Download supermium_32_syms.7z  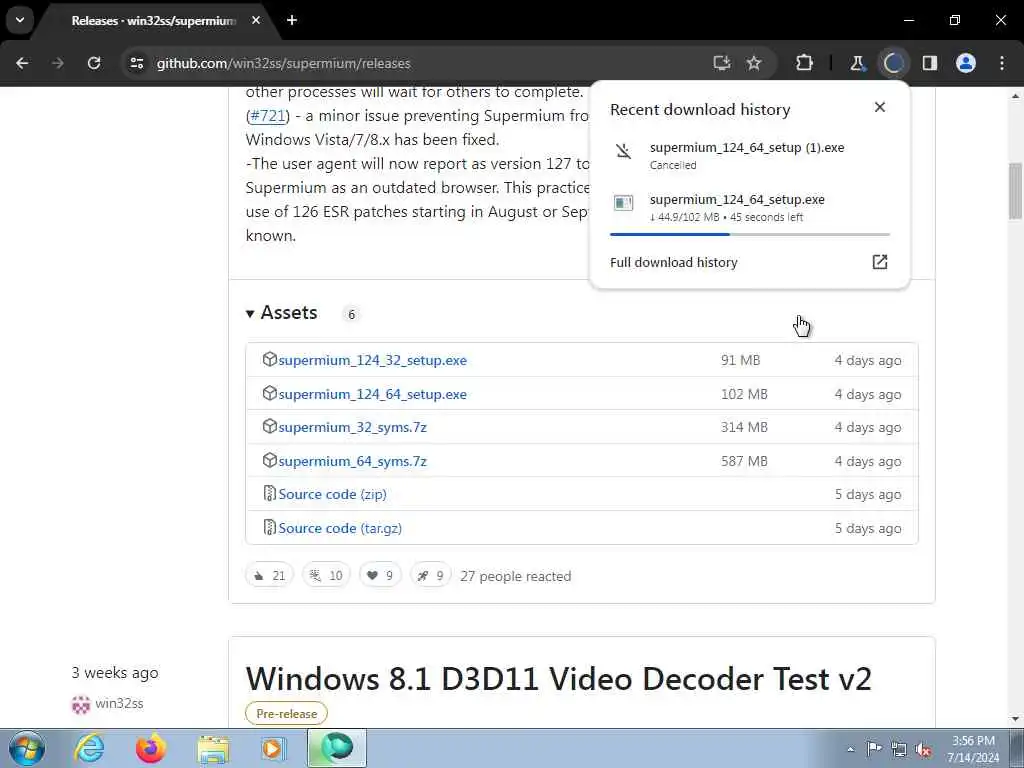pos(352,427)
